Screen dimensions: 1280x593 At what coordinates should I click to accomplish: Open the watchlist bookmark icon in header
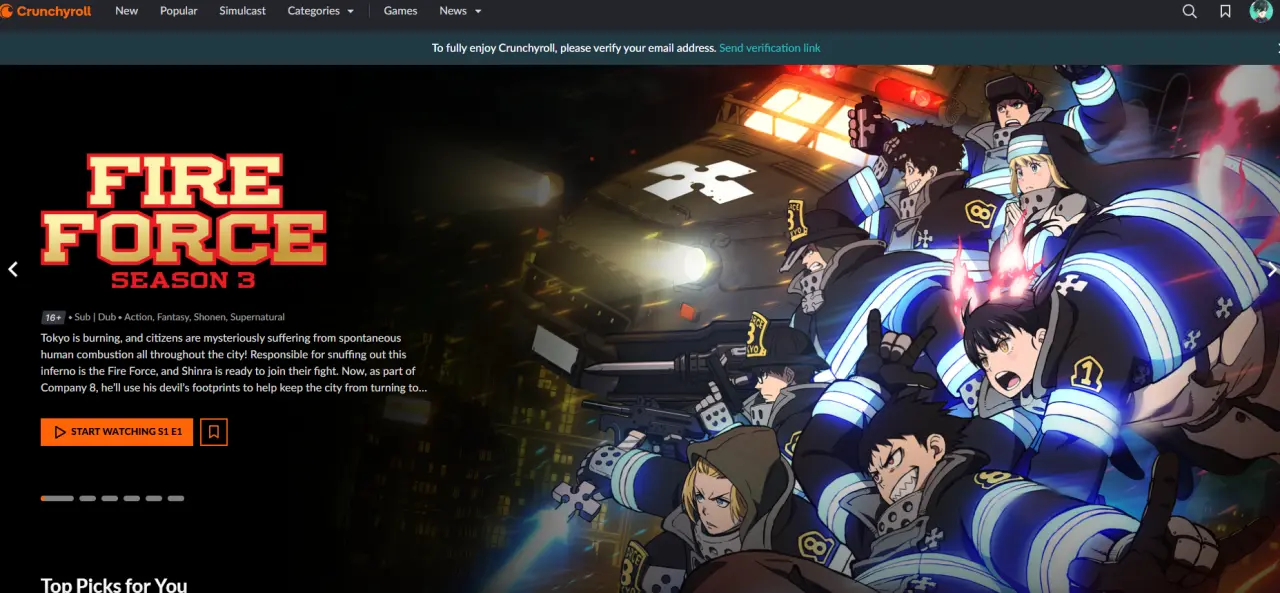tap(1225, 11)
